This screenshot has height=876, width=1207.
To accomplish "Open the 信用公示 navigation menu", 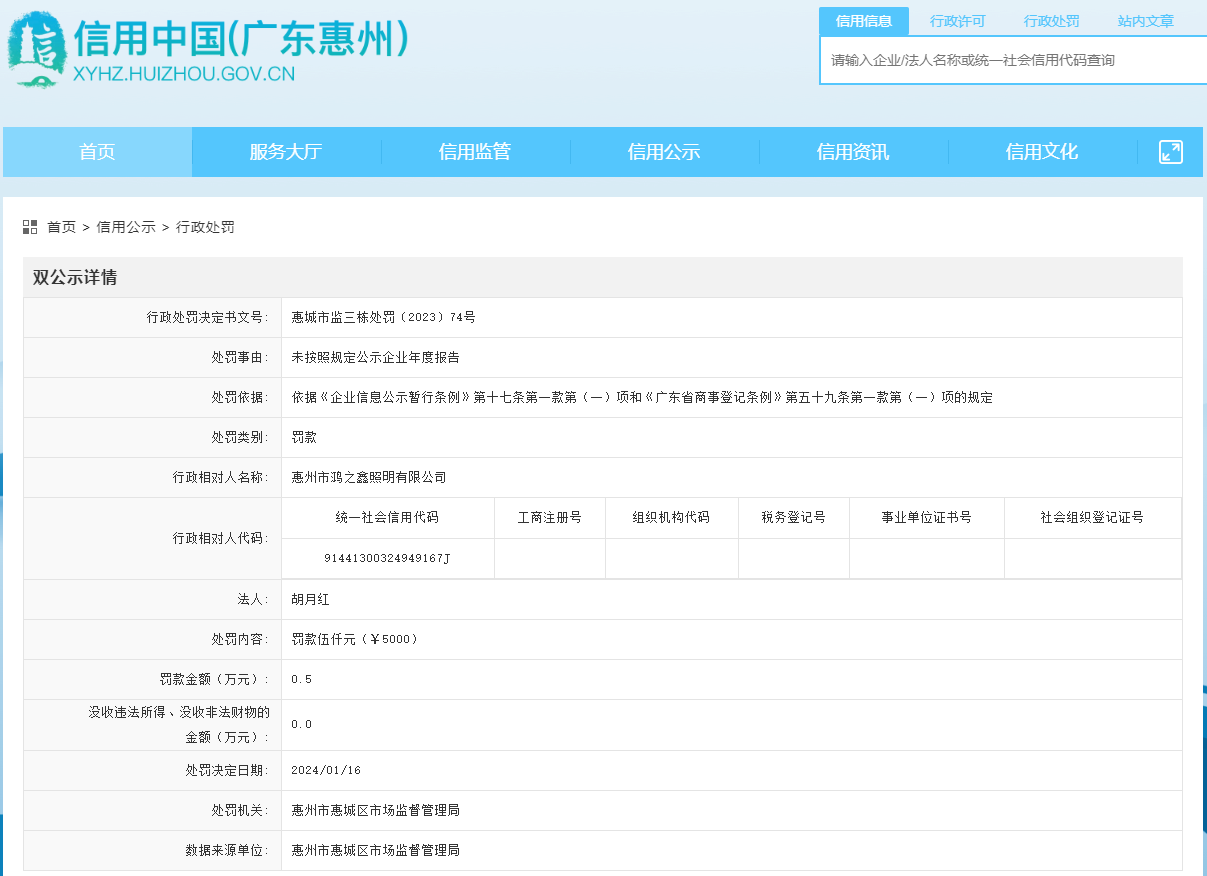I will 664,152.
